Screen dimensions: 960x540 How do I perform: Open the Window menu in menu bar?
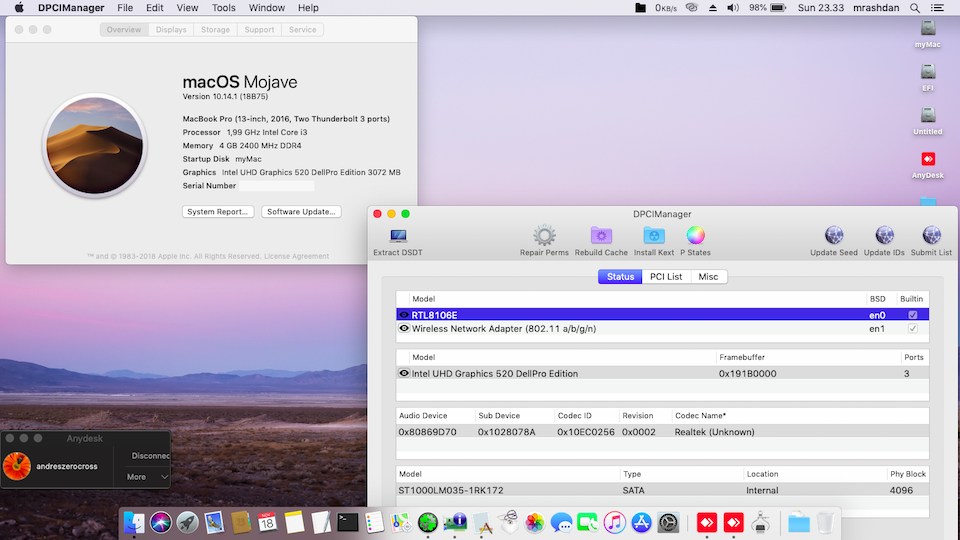pyautogui.click(x=266, y=8)
